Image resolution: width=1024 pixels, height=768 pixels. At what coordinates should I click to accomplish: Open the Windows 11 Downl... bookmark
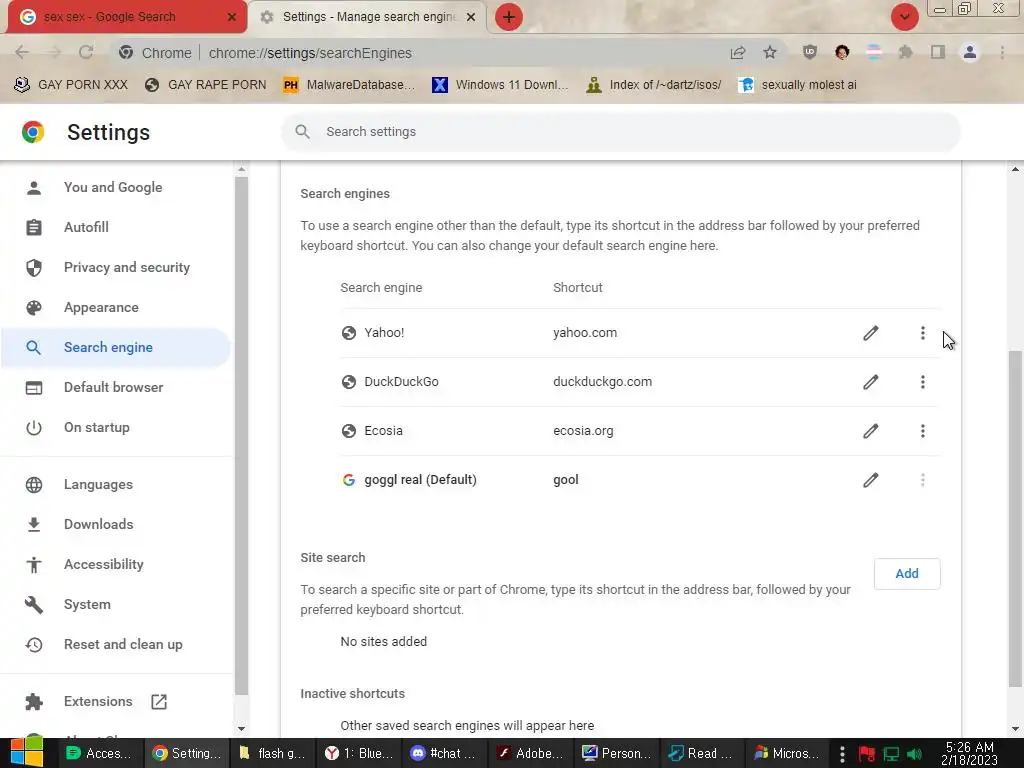[501, 85]
